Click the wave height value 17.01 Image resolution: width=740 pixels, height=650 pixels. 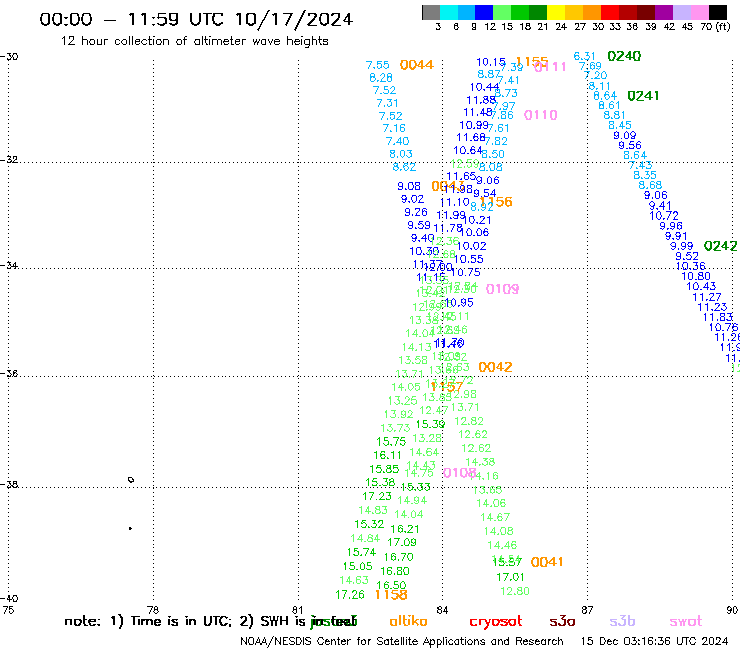(x=510, y=577)
